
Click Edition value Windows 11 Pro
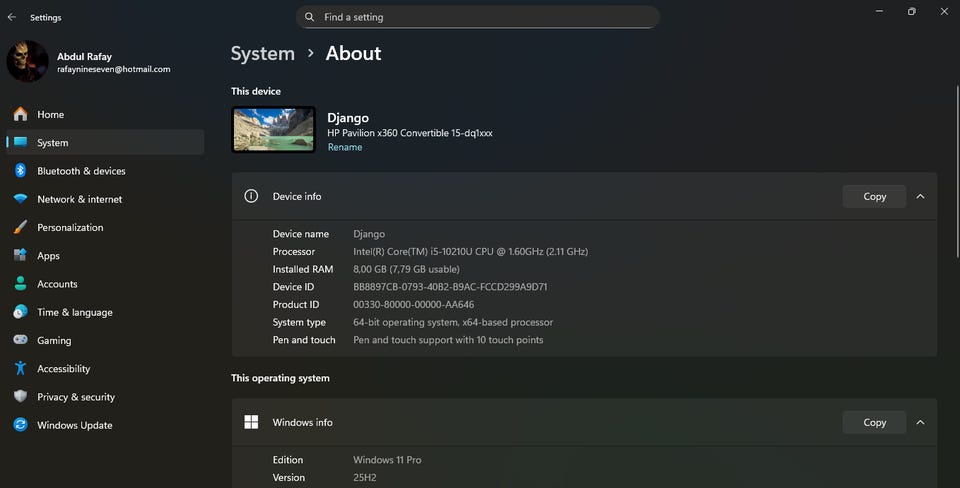[387, 460]
